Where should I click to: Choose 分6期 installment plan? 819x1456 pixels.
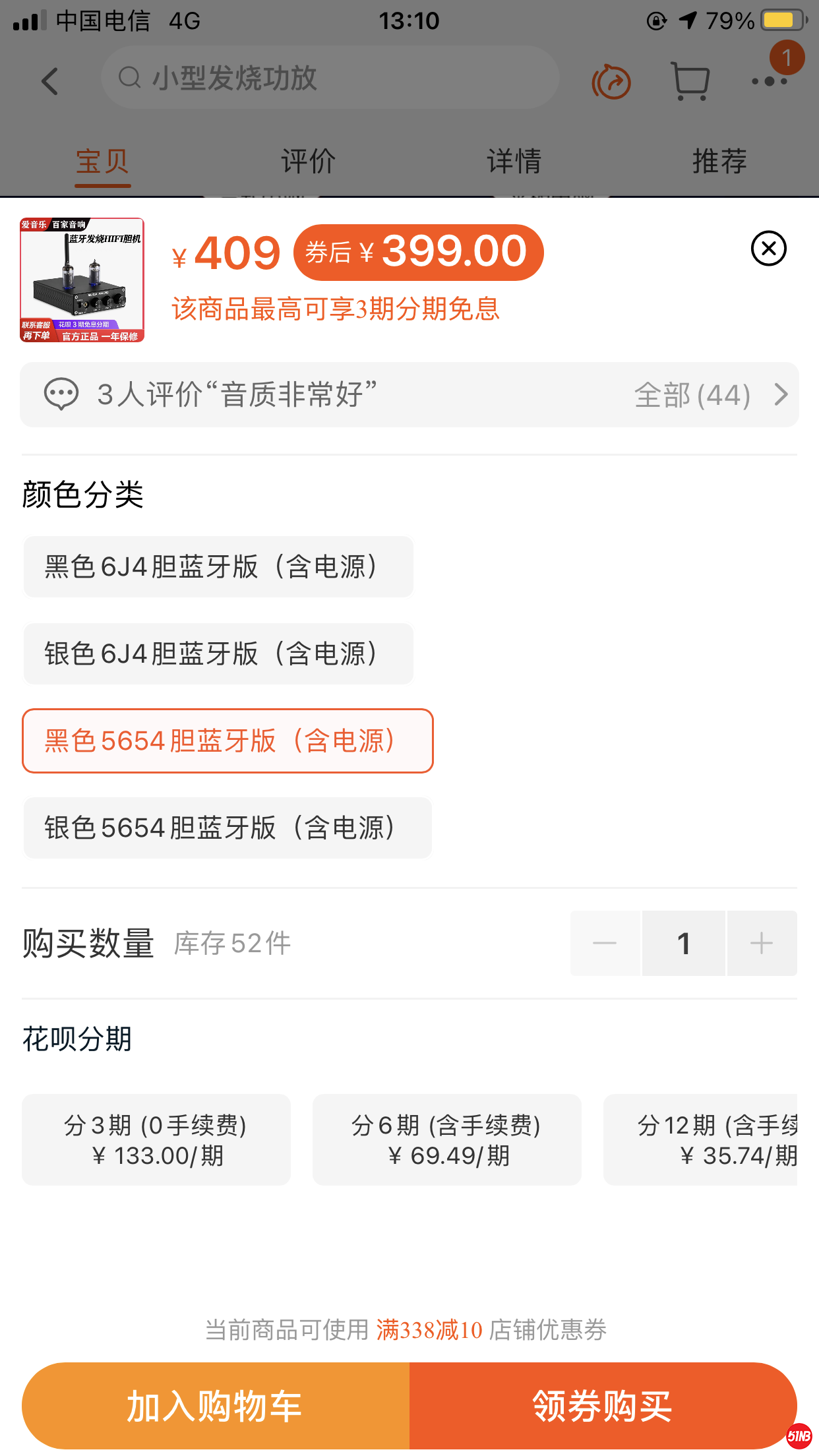[x=446, y=1139]
